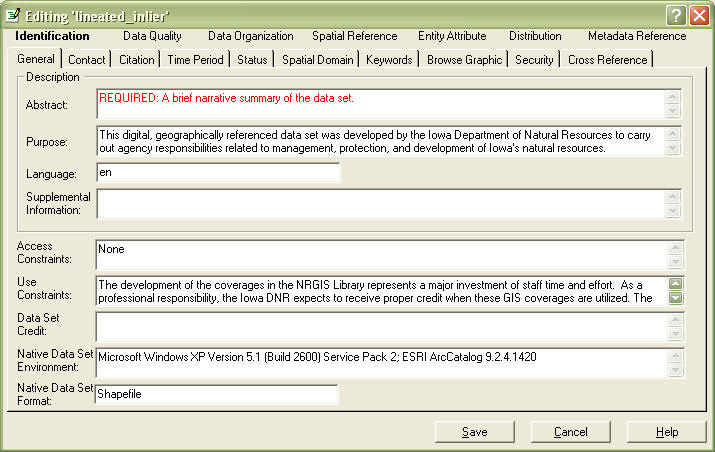This screenshot has height=452, width=715.
Task: Go to Metadata Reference section
Action: click(637, 36)
